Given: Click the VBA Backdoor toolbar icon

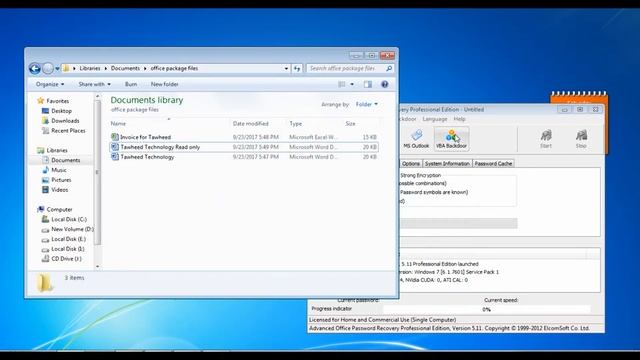Looking at the screenshot, I should pos(451,139).
